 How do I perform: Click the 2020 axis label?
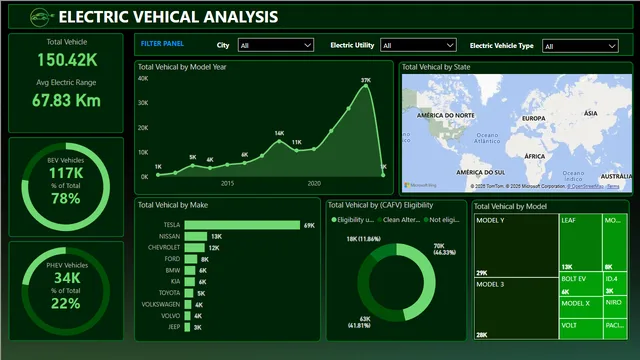pos(314,184)
